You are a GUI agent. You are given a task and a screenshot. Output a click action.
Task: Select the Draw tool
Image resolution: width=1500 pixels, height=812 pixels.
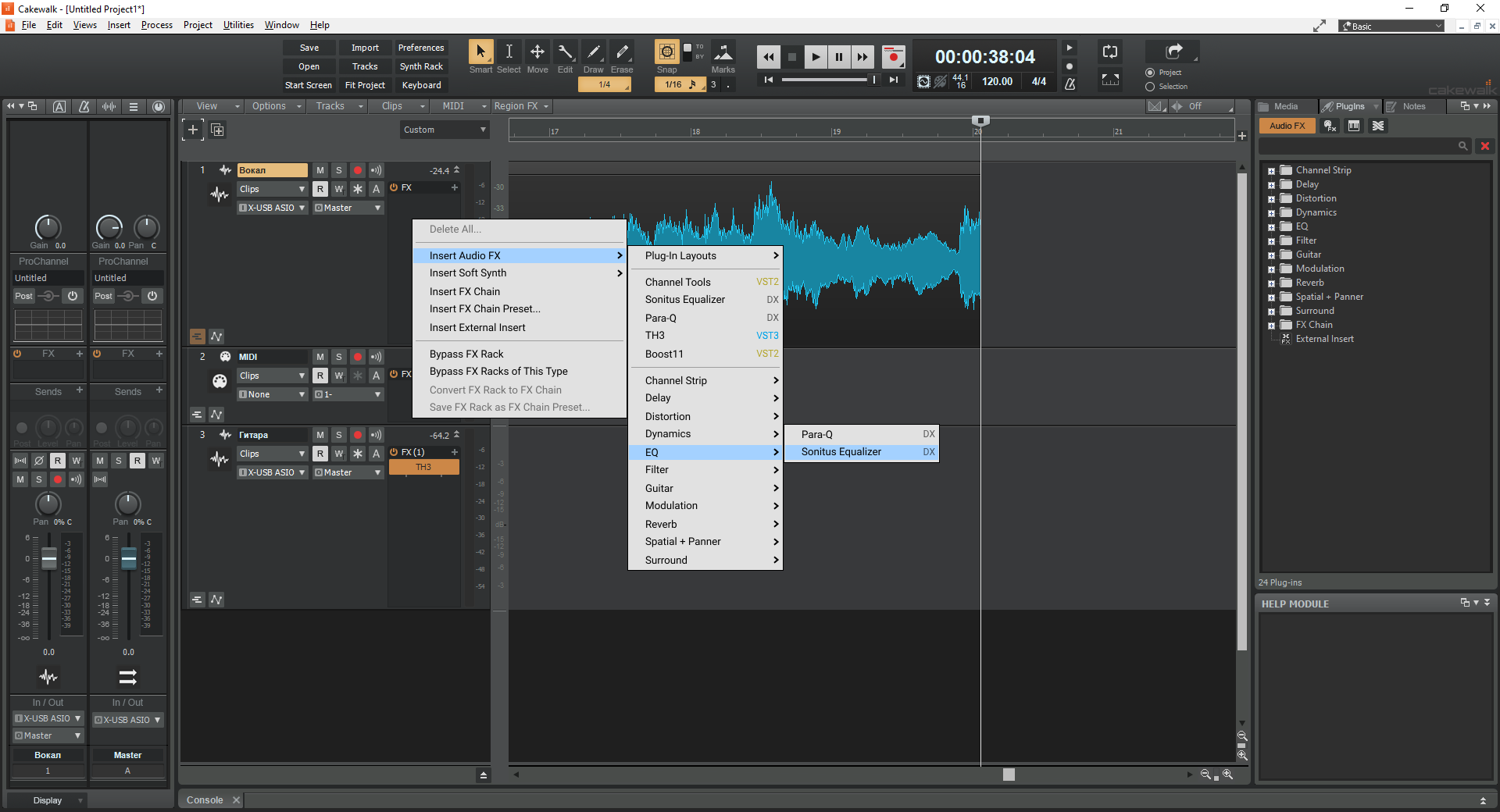pos(594,52)
